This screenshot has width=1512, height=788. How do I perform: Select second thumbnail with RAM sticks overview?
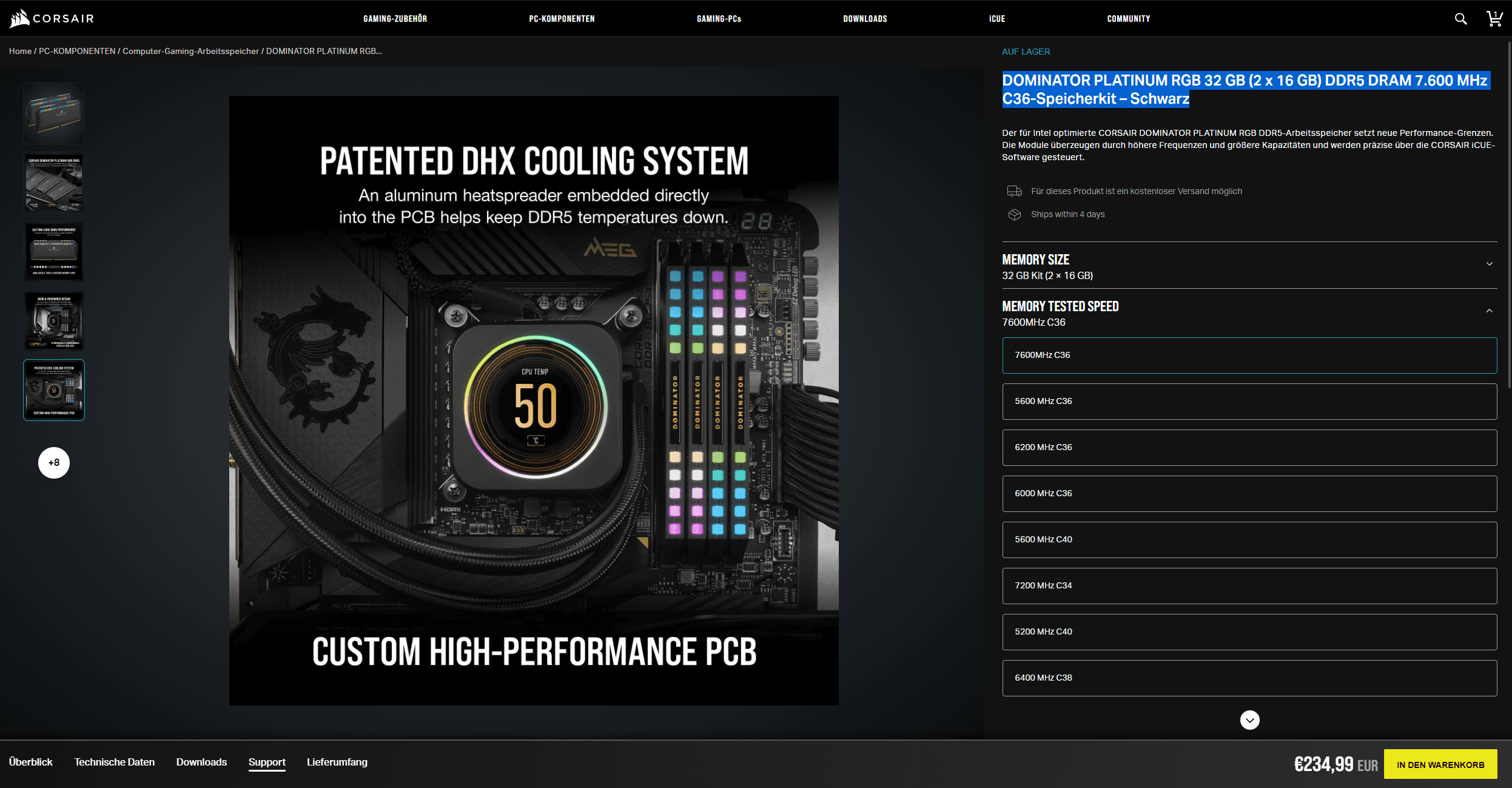[54, 183]
